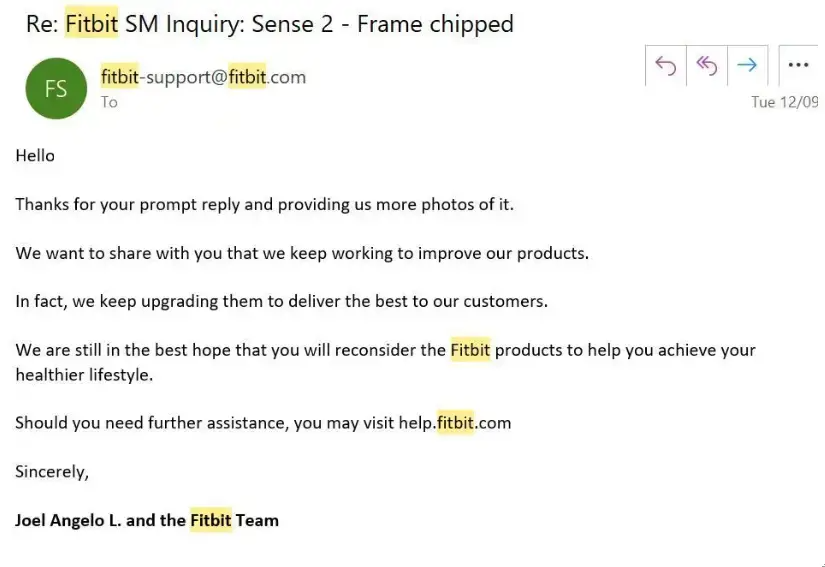825x567 pixels.
Task: Click the Reply arrow icon
Action: 666,66
